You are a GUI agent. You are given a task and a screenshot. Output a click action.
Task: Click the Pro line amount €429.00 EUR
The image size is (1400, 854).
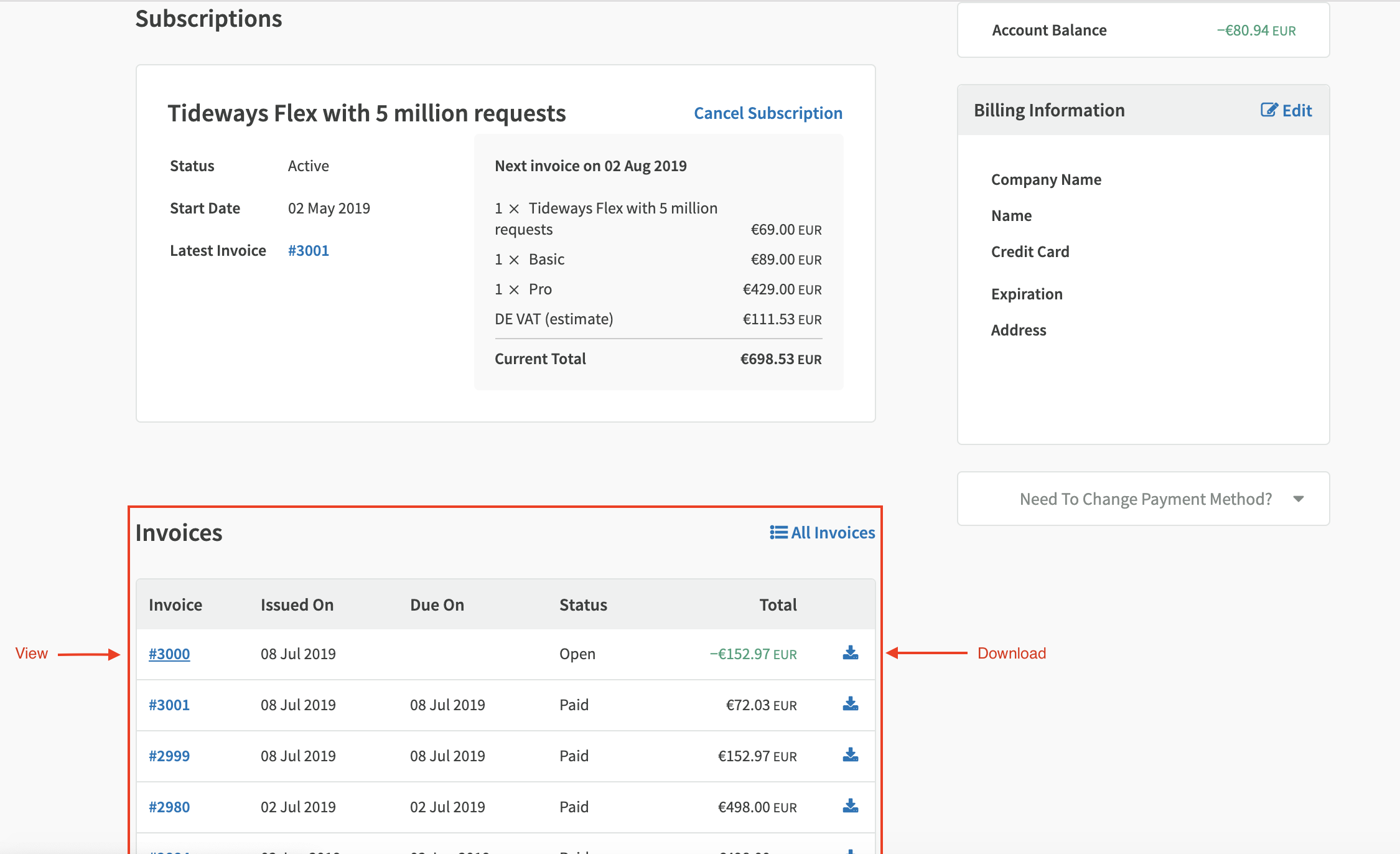pyautogui.click(x=782, y=289)
